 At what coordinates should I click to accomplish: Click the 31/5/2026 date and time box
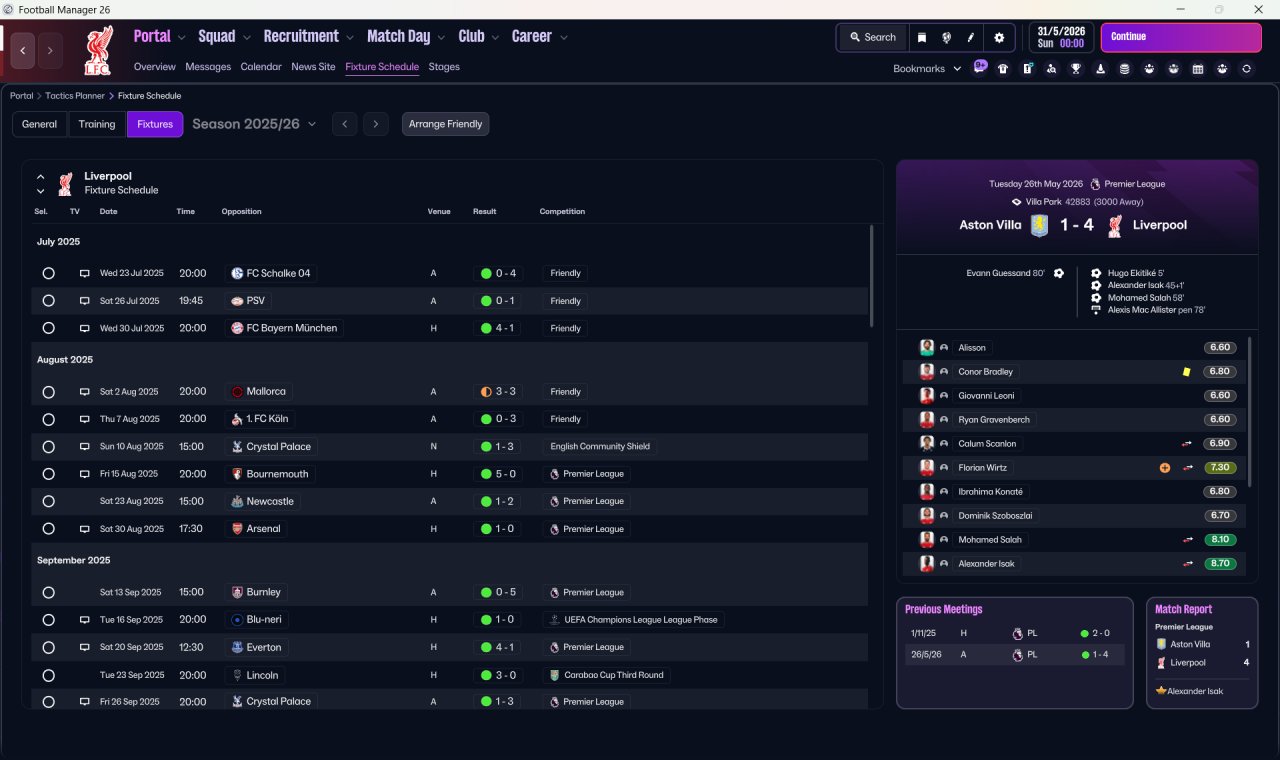click(1062, 38)
